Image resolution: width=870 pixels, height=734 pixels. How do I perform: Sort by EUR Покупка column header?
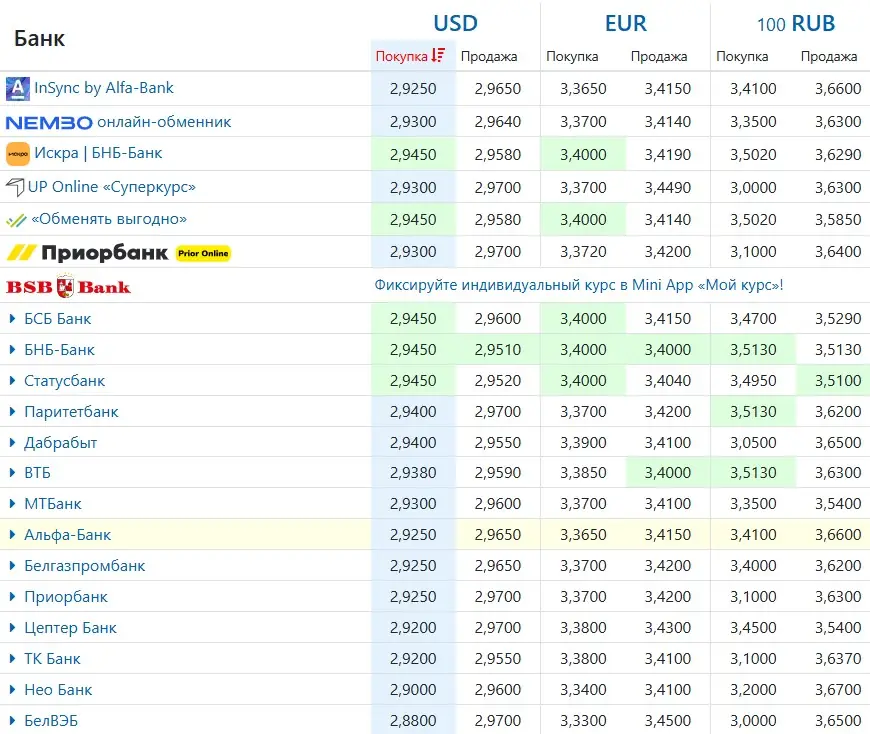tap(572, 56)
